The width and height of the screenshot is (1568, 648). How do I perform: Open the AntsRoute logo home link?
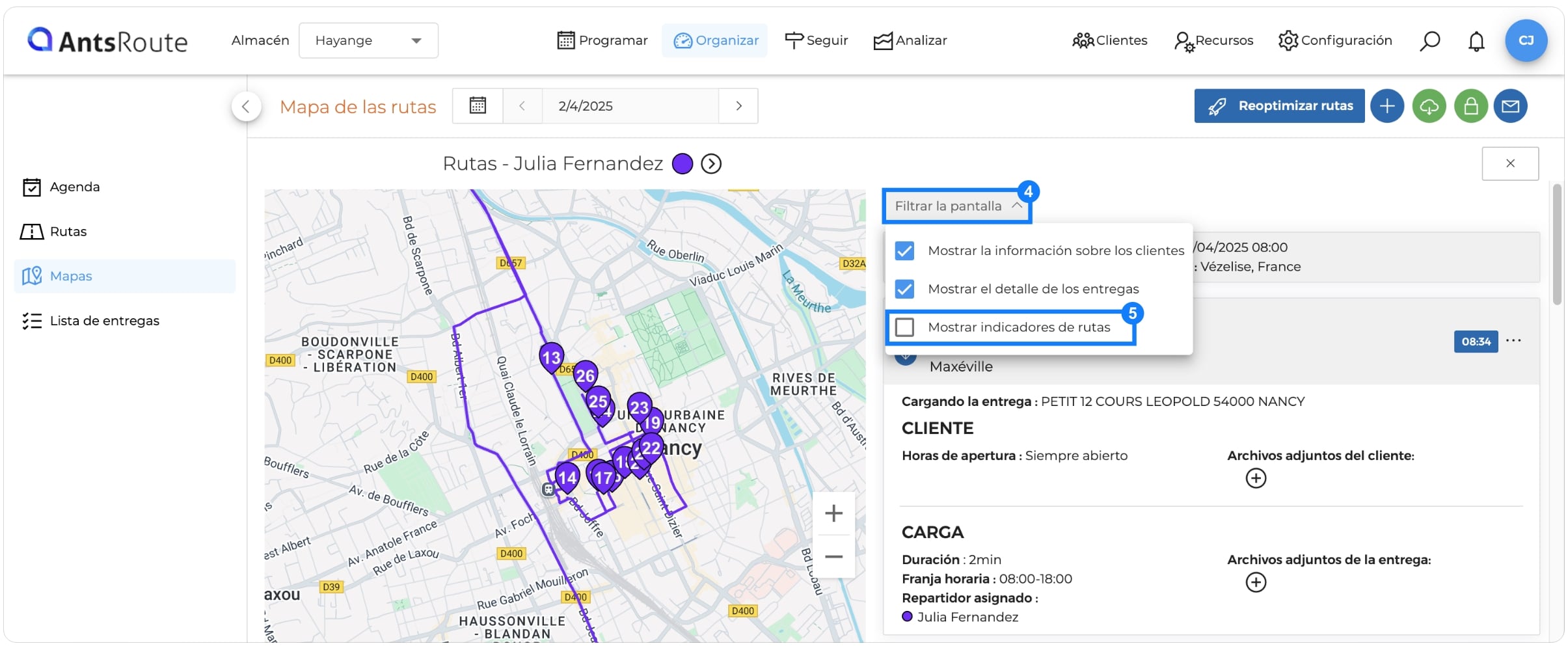107,40
